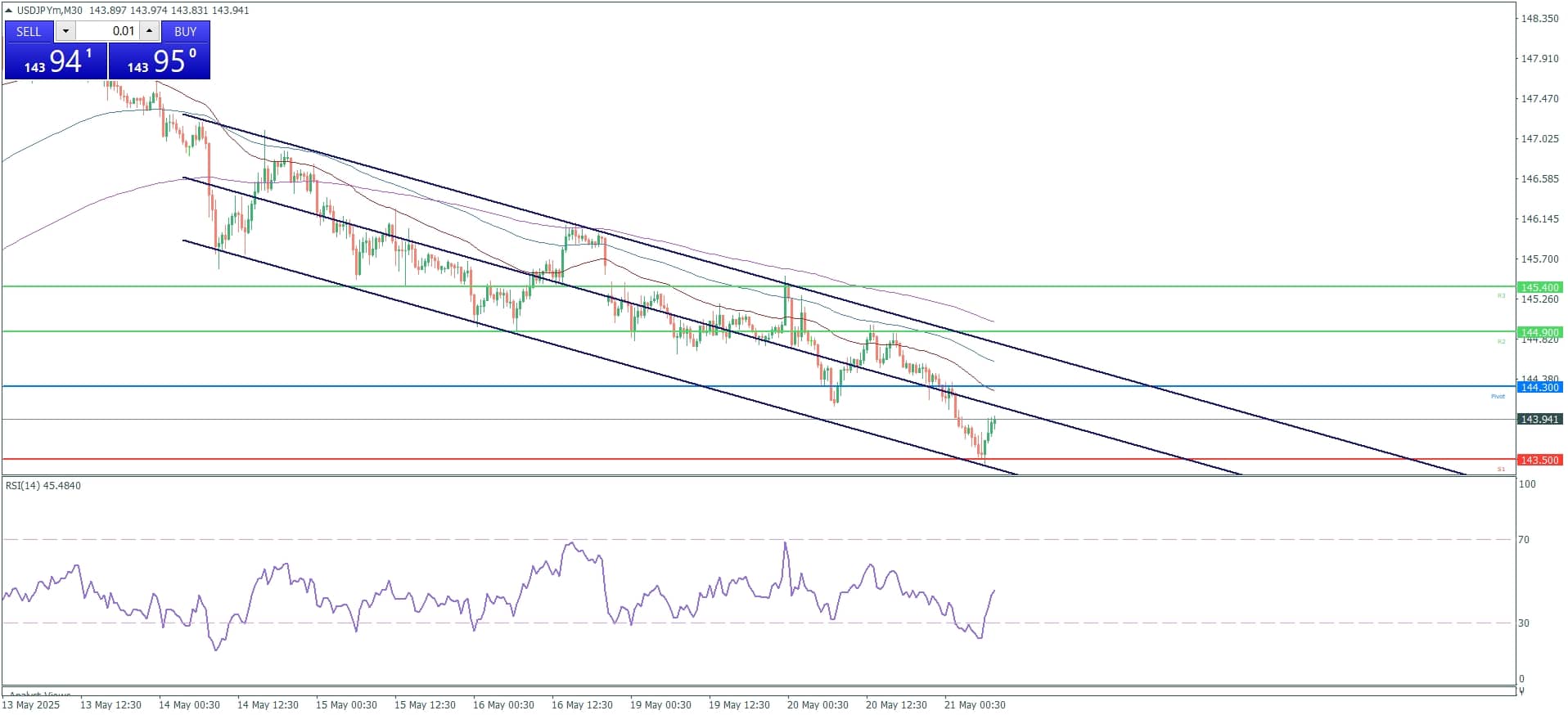Click the 143 95 buy price tile

point(160,61)
